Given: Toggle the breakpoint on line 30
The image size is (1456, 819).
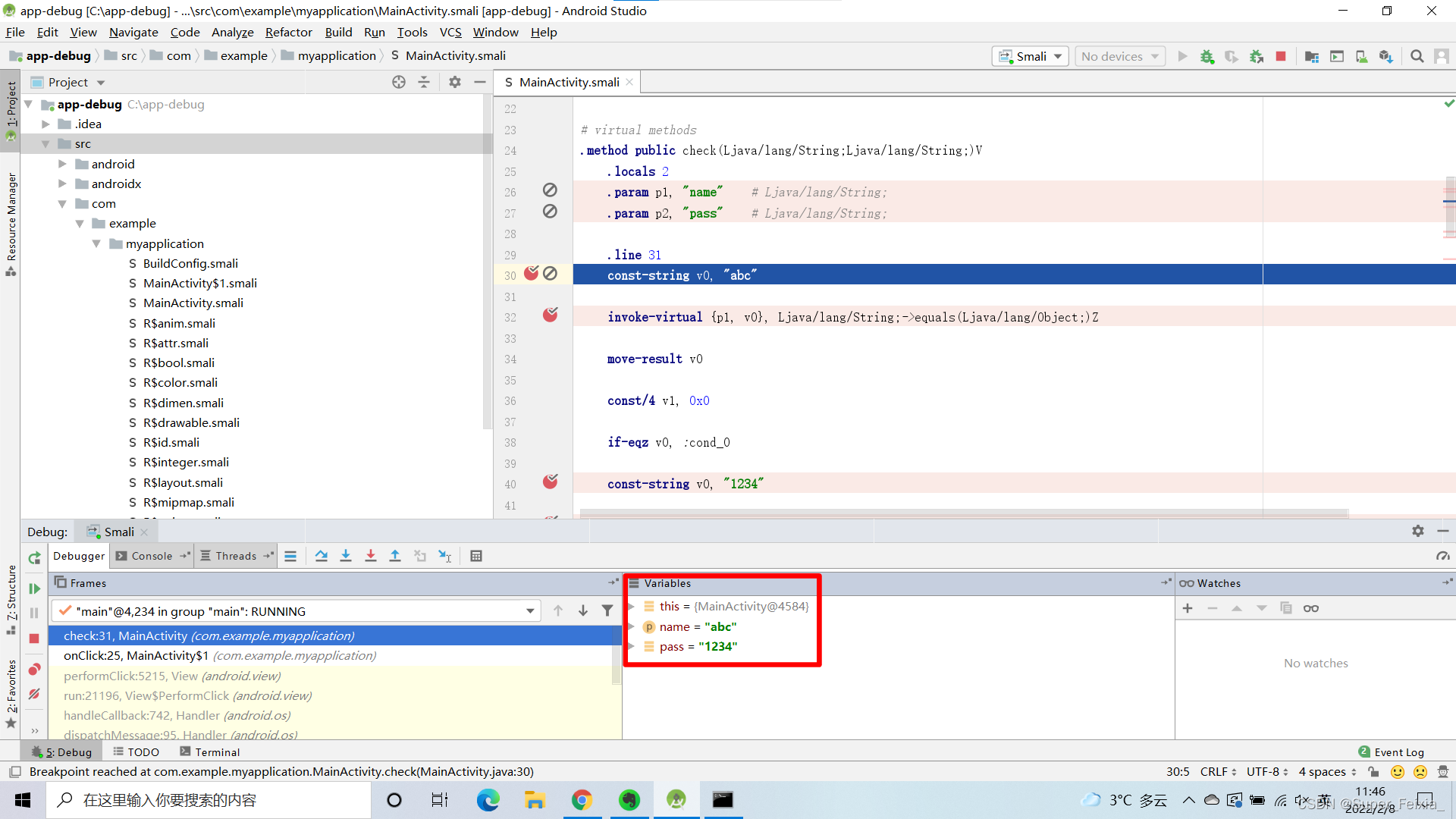Looking at the screenshot, I should pyautogui.click(x=532, y=274).
